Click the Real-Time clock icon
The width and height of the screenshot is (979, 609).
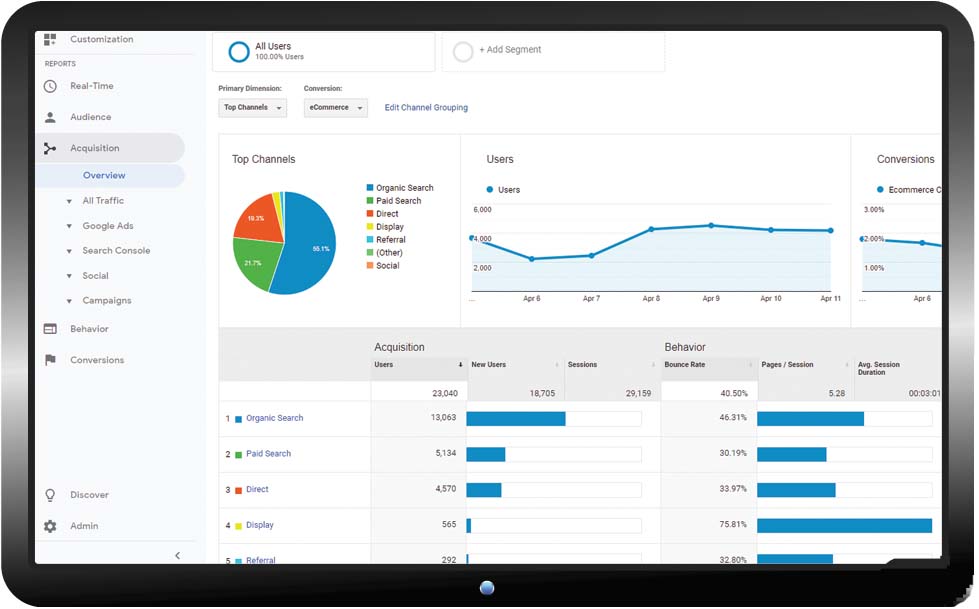[x=50, y=87]
